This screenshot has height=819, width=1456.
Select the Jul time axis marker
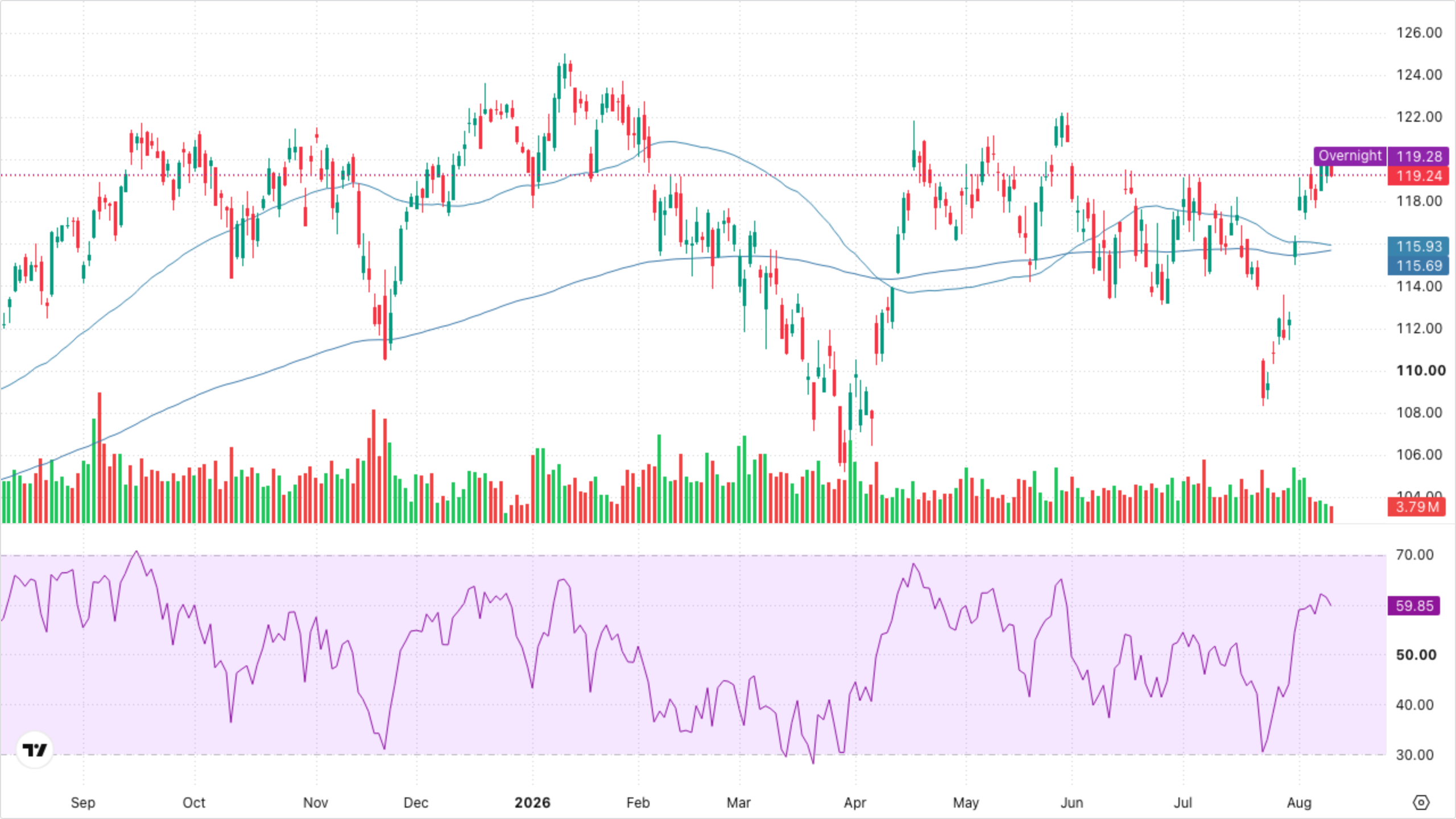click(1183, 803)
